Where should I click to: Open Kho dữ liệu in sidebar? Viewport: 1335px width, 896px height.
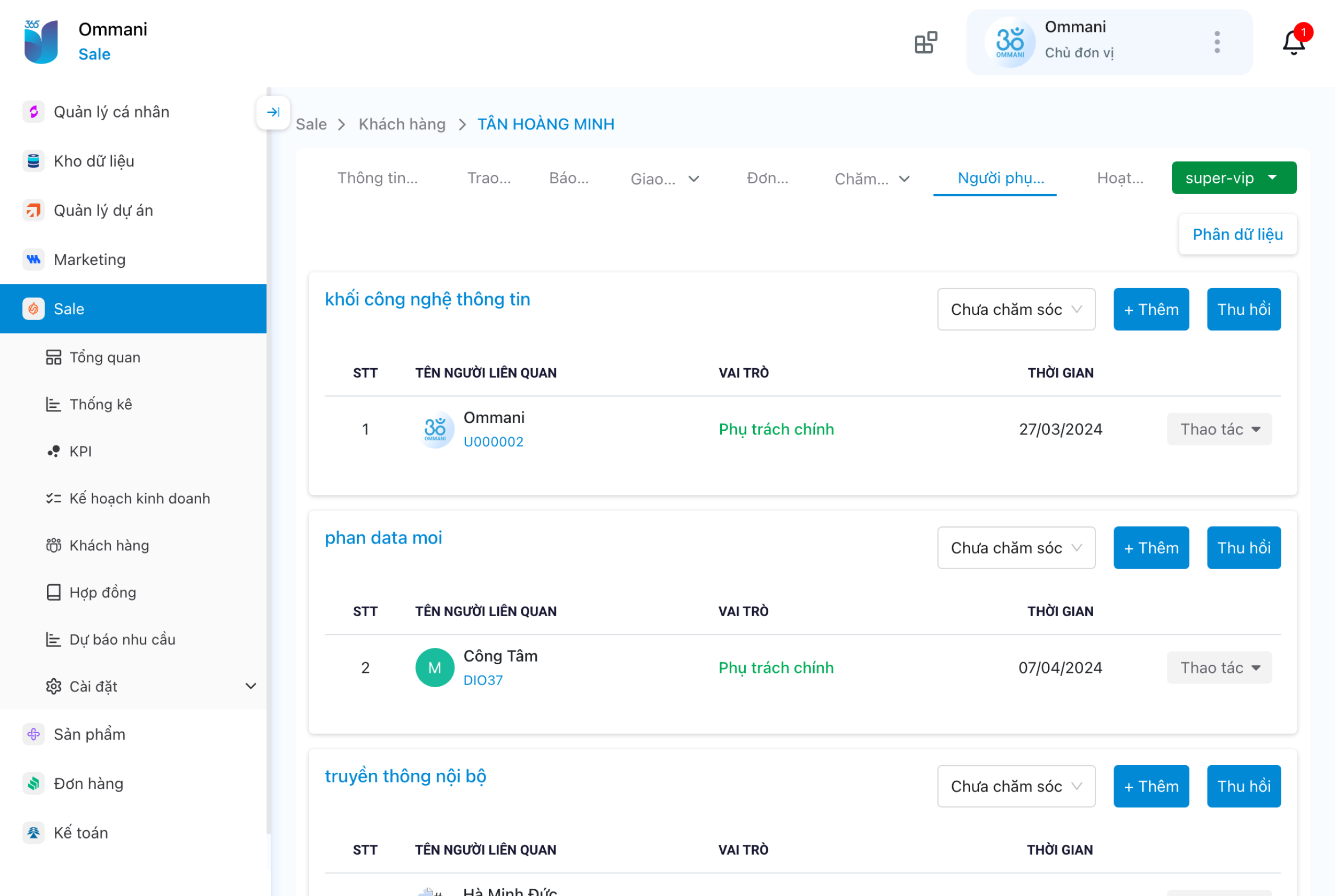point(95,161)
